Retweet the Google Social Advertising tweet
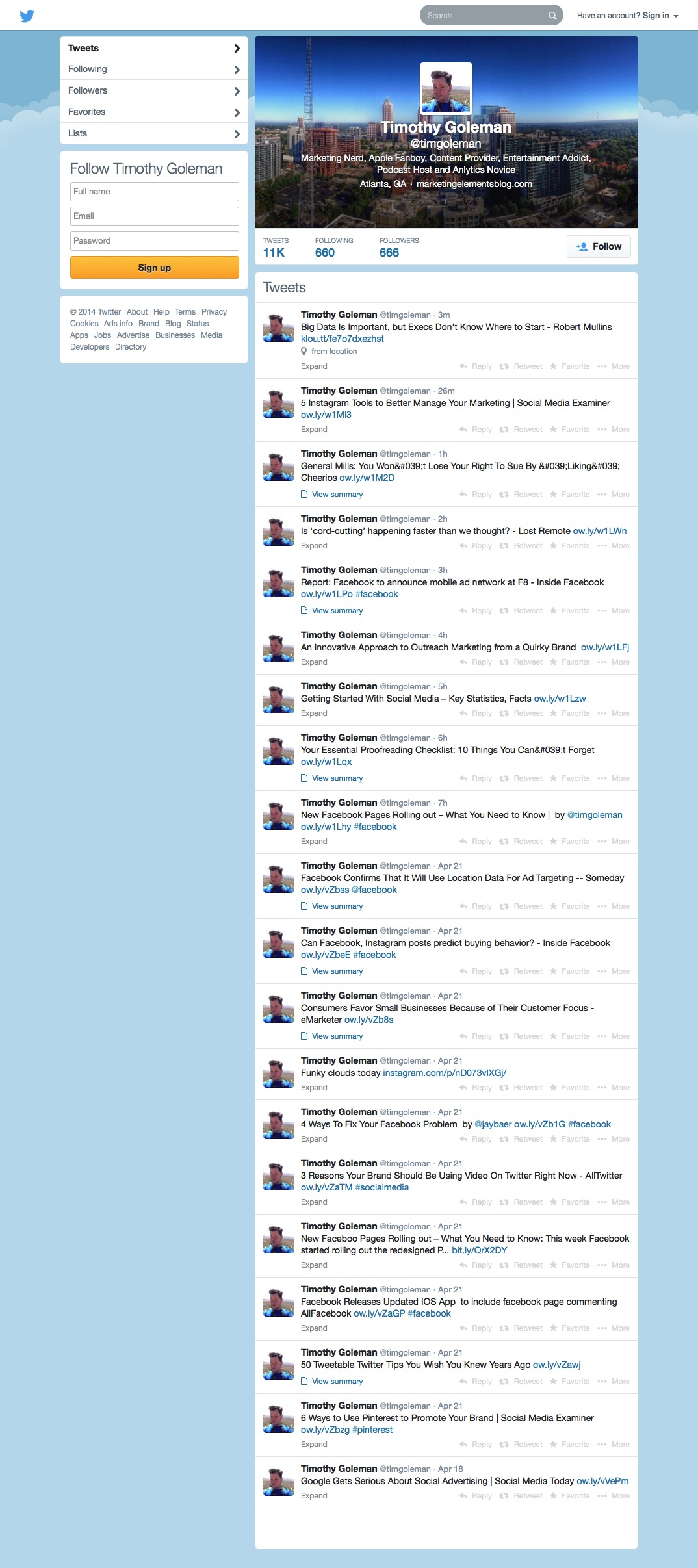The image size is (698, 1568). pyautogui.click(x=521, y=1496)
